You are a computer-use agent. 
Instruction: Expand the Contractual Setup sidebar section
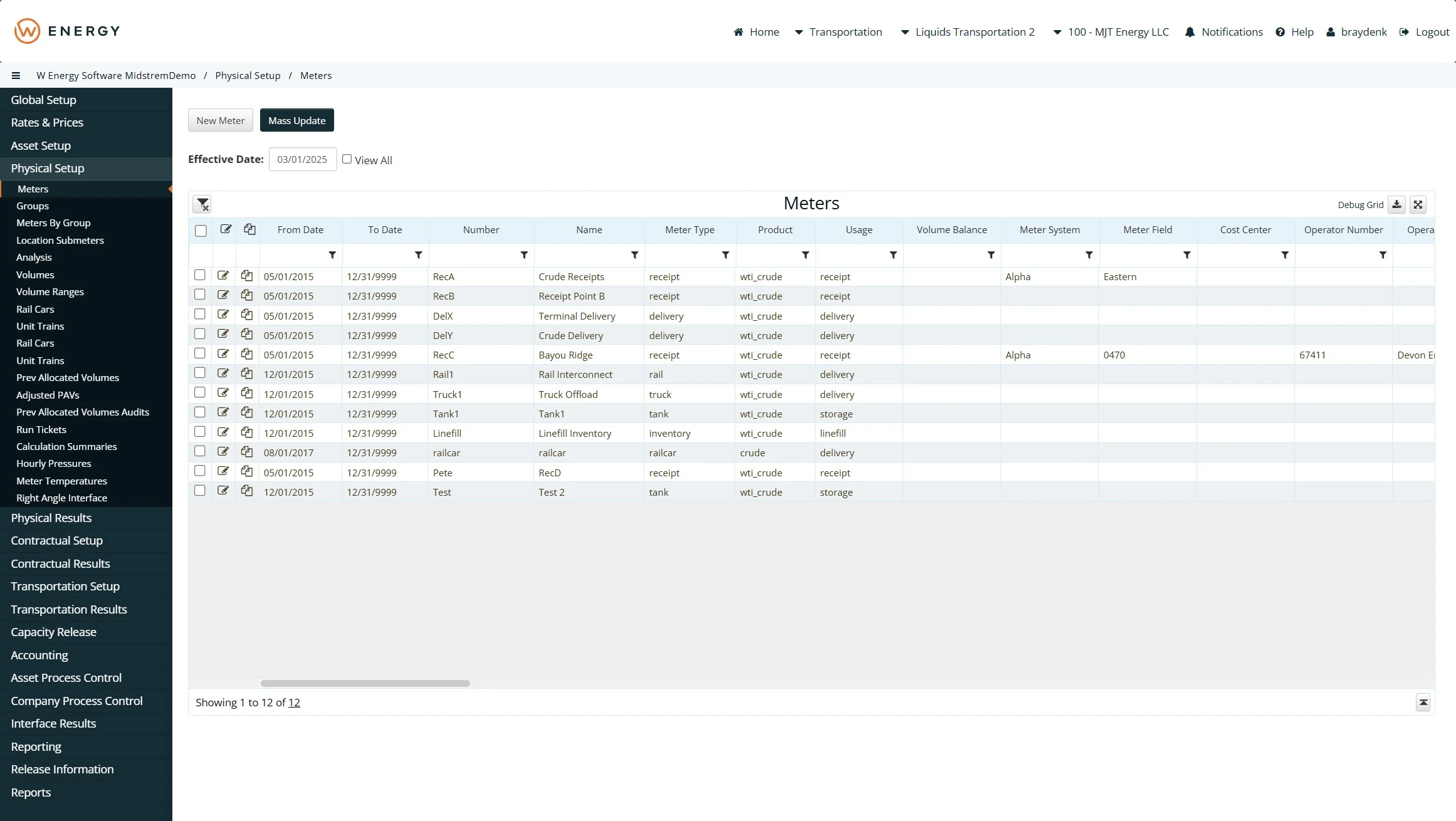pos(57,540)
